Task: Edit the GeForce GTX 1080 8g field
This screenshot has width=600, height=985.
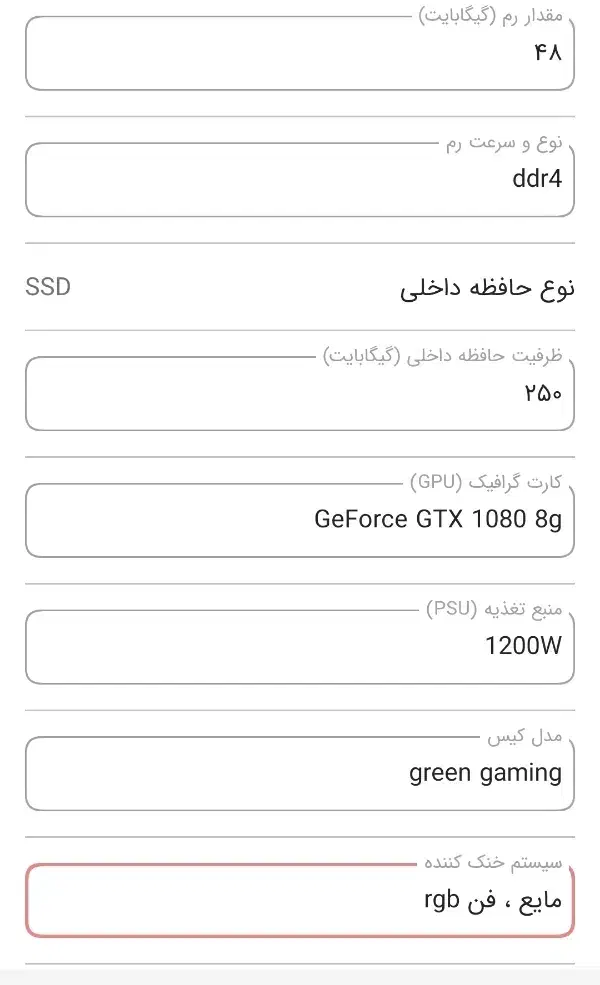Action: 300,520
